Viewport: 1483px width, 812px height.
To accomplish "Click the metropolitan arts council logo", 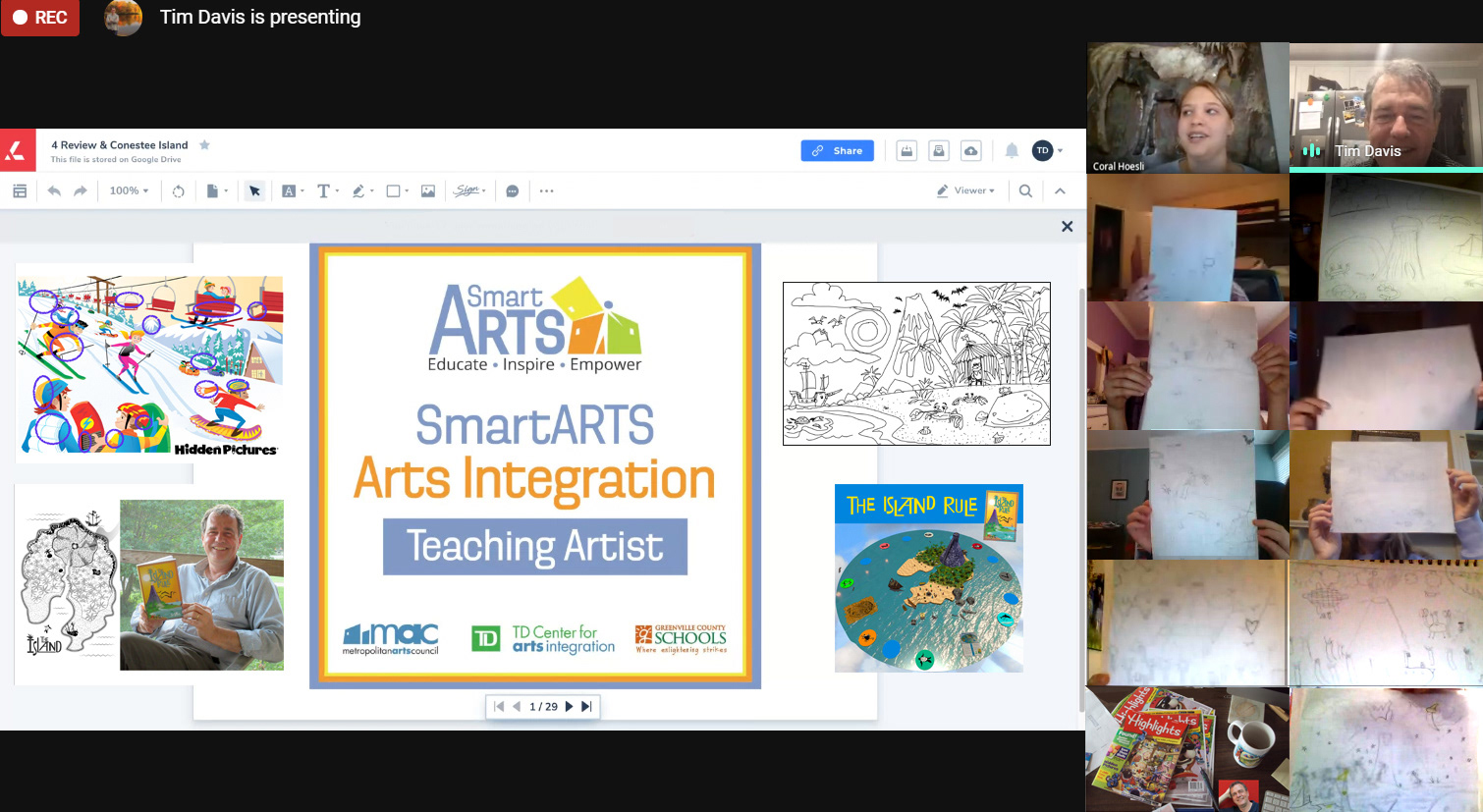I will tap(390, 639).
